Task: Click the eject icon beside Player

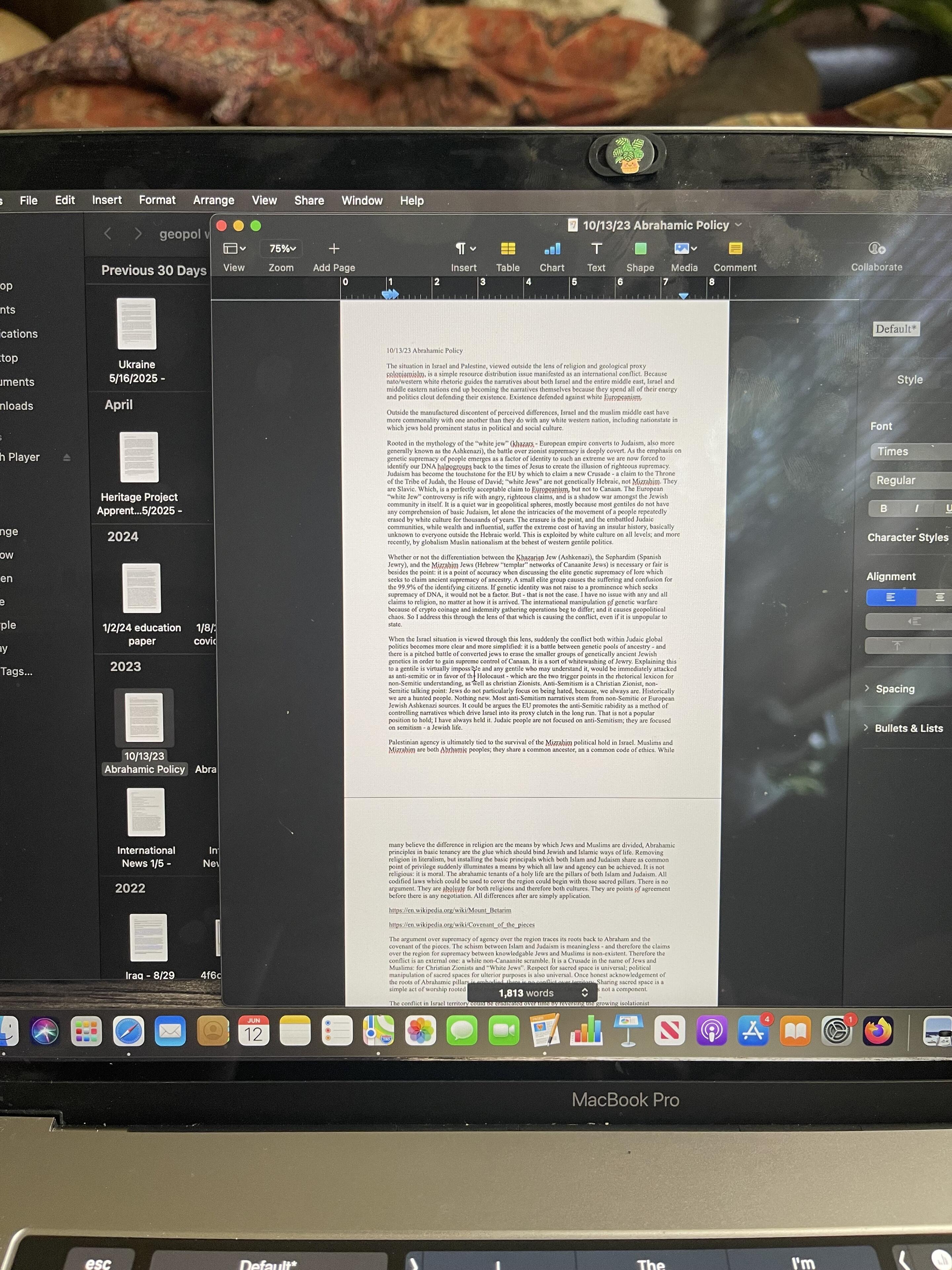Action: click(x=66, y=458)
